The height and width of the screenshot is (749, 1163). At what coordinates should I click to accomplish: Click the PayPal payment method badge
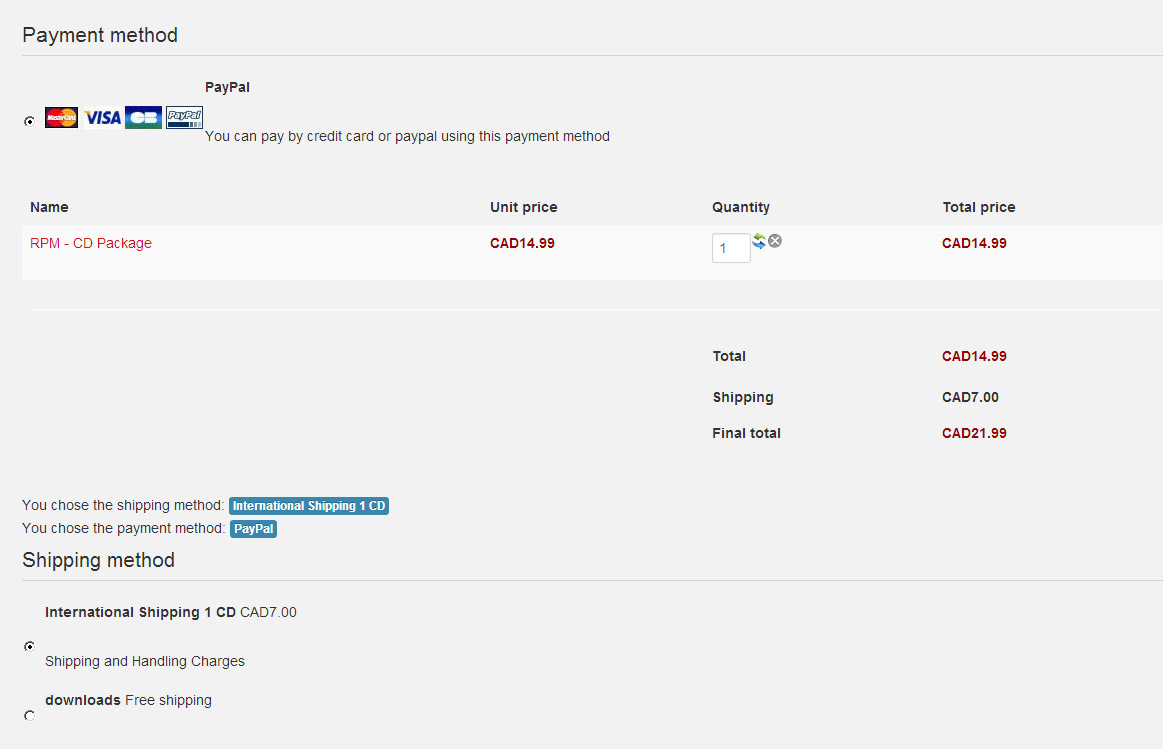(254, 529)
